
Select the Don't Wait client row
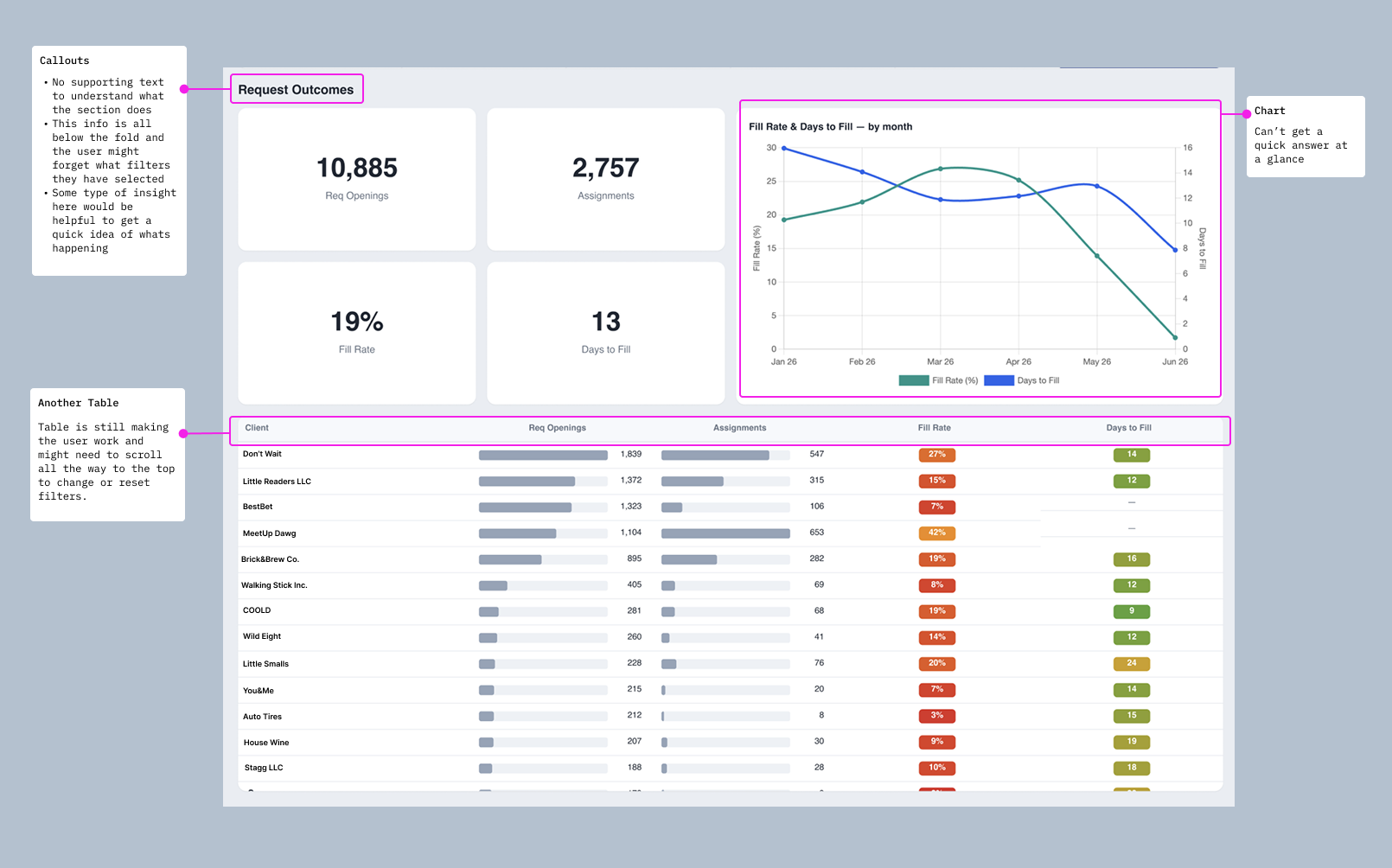(x=731, y=455)
